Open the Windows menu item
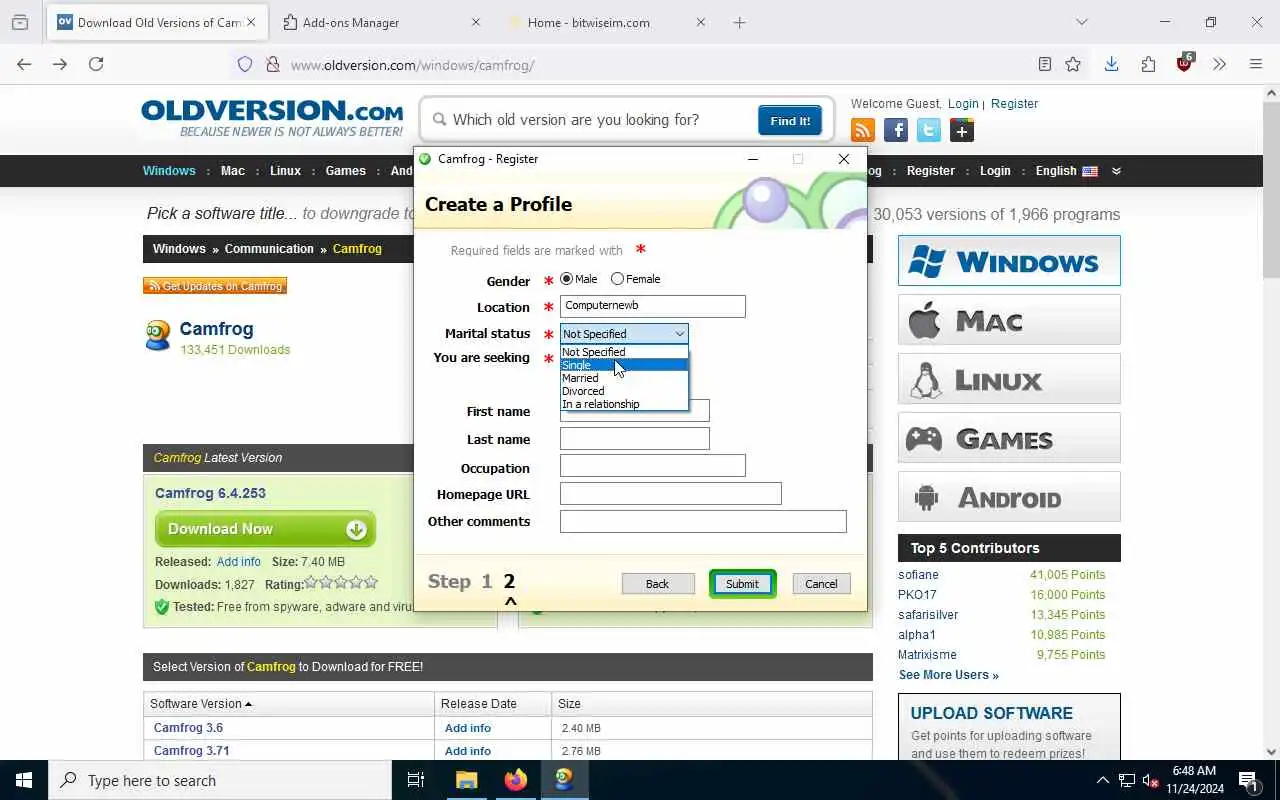1280x800 pixels. point(169,170)
